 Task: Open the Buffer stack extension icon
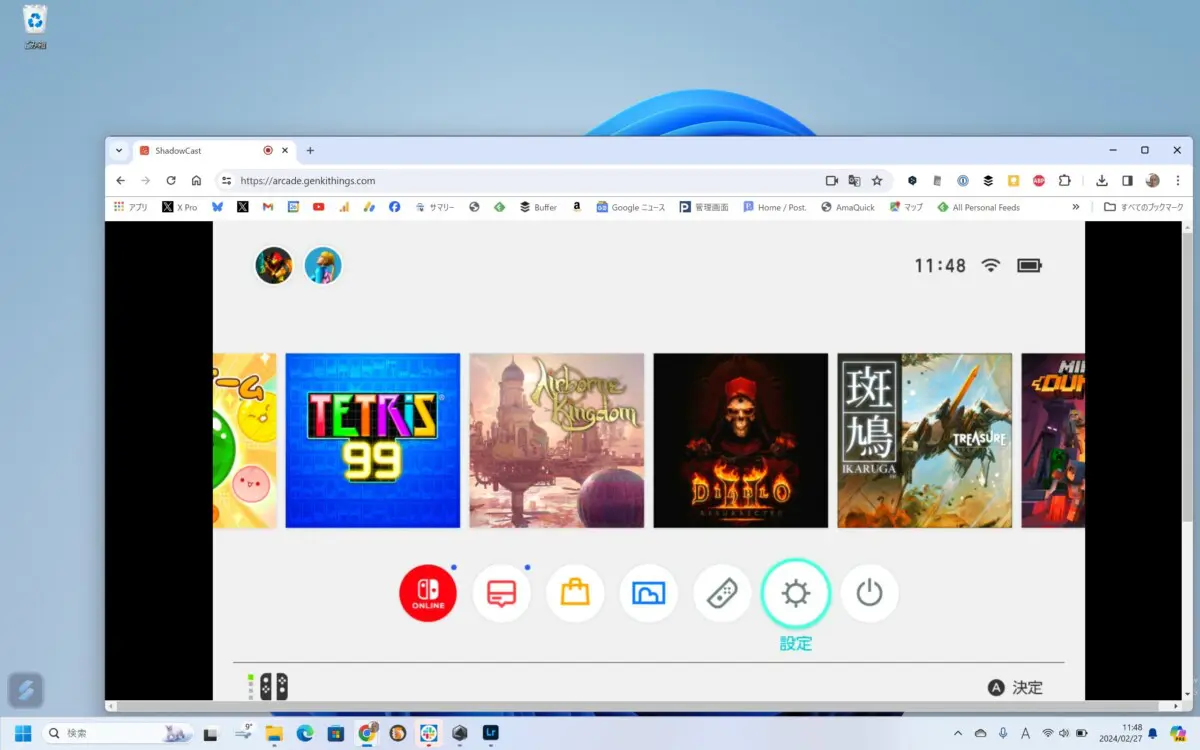[x=988, y=181]
